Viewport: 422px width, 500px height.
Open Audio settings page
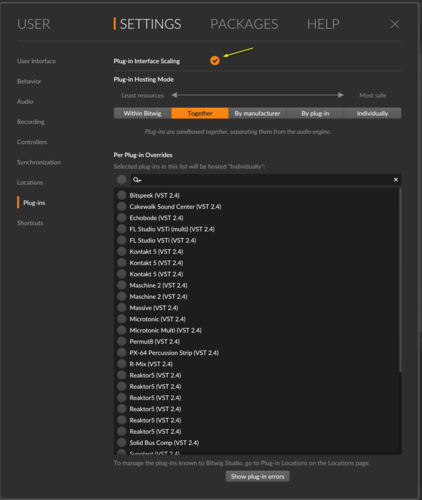25,102
